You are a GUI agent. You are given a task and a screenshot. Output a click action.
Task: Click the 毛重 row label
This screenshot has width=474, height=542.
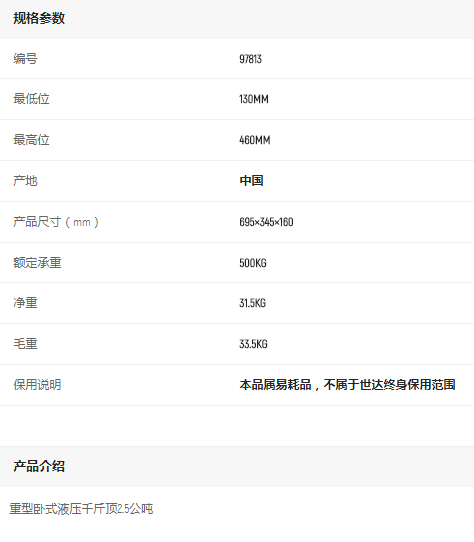tap(25, 344)
